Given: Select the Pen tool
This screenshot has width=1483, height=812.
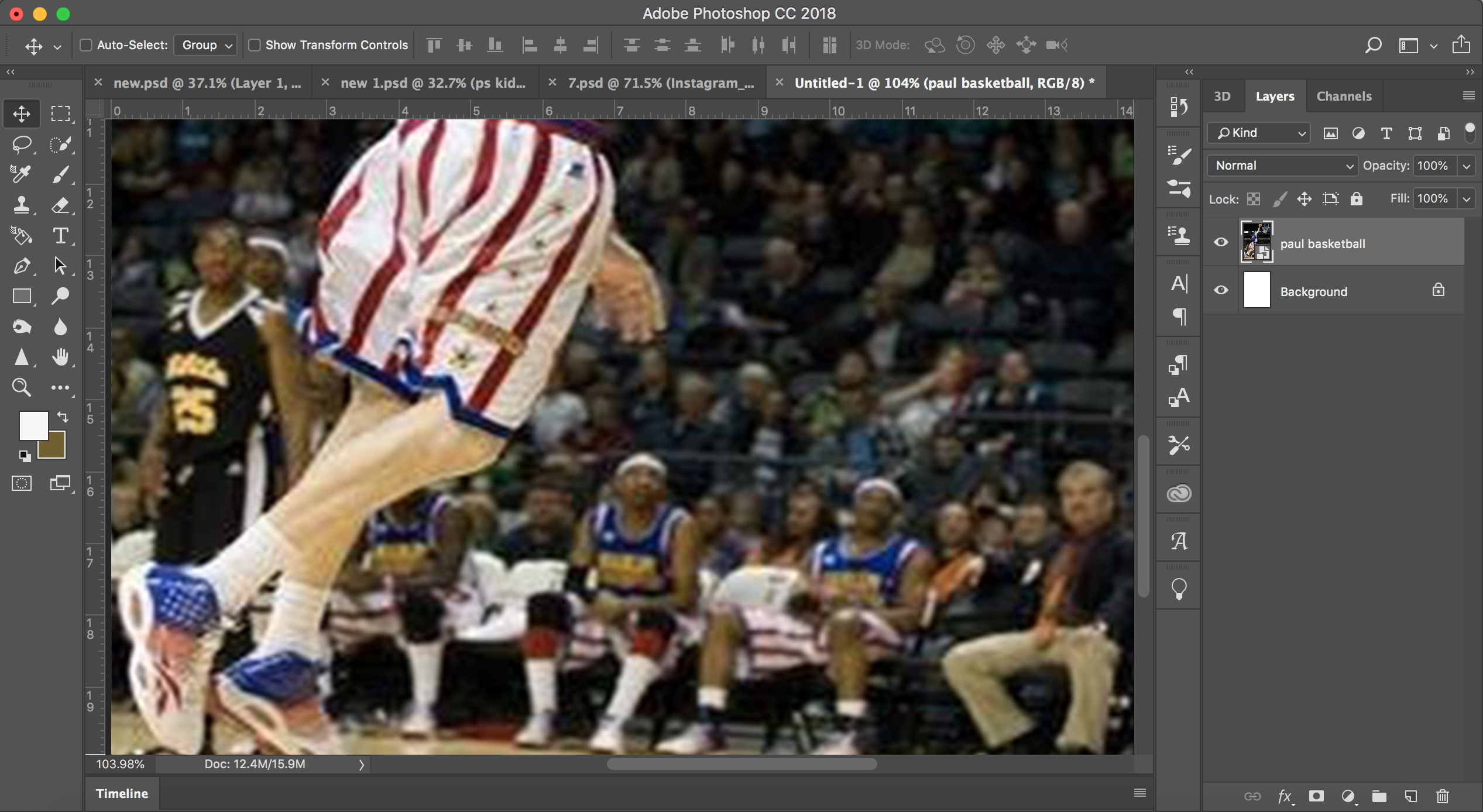Looking at the screenshot, I should click(22, 266).
